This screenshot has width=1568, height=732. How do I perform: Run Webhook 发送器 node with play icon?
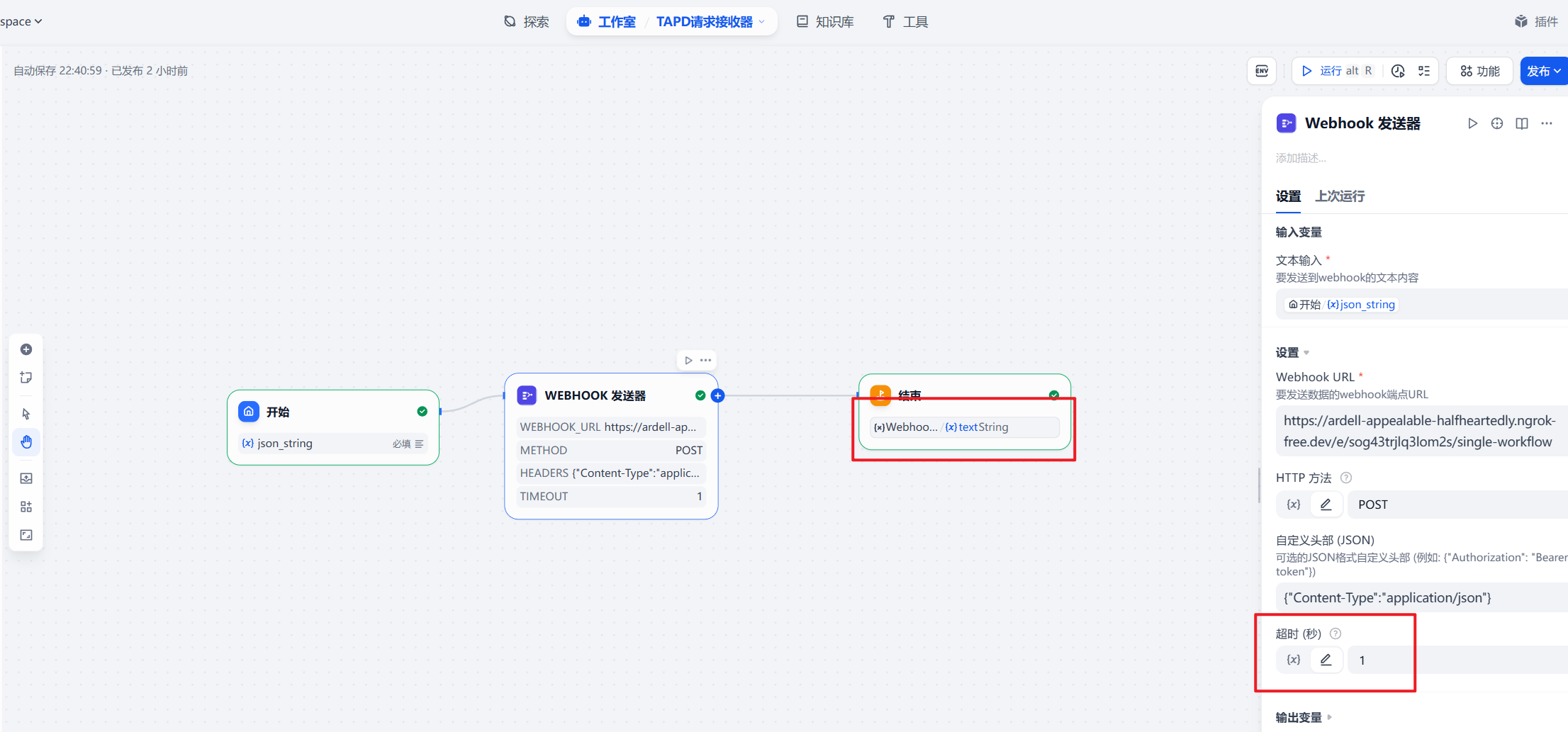pyautogui.click(x=1472, y=123)
